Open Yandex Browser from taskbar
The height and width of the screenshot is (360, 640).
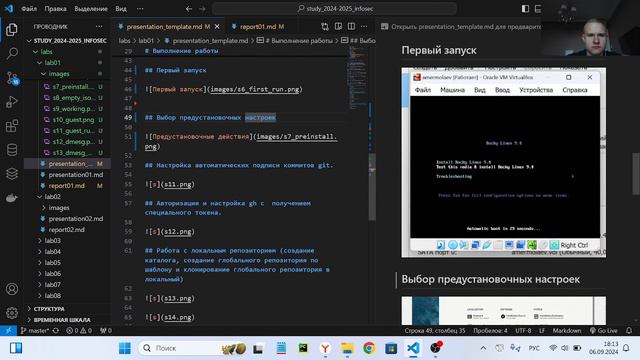point(325,348)
